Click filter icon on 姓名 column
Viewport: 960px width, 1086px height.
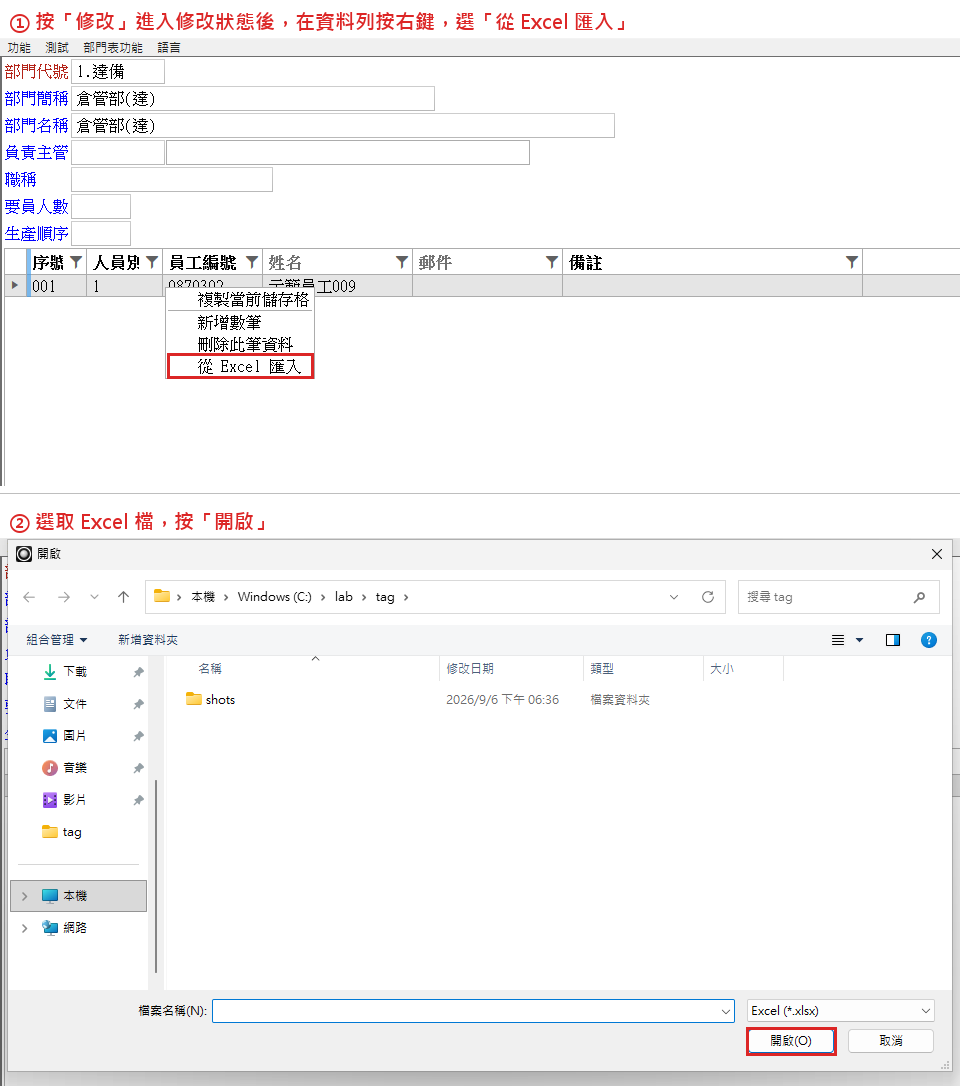coord(402,262)
